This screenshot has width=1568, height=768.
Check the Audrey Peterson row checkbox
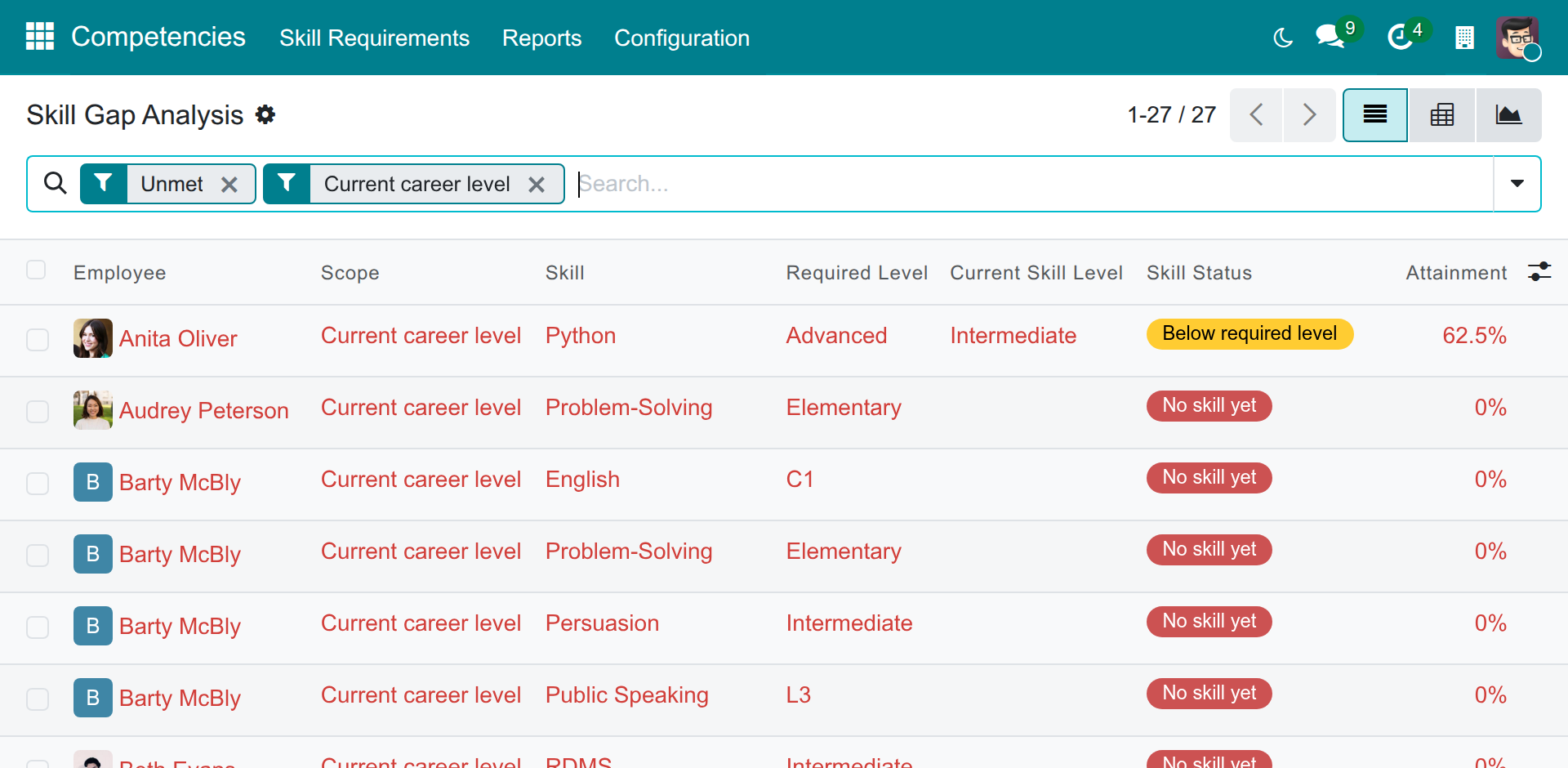[x=38, y=411]
